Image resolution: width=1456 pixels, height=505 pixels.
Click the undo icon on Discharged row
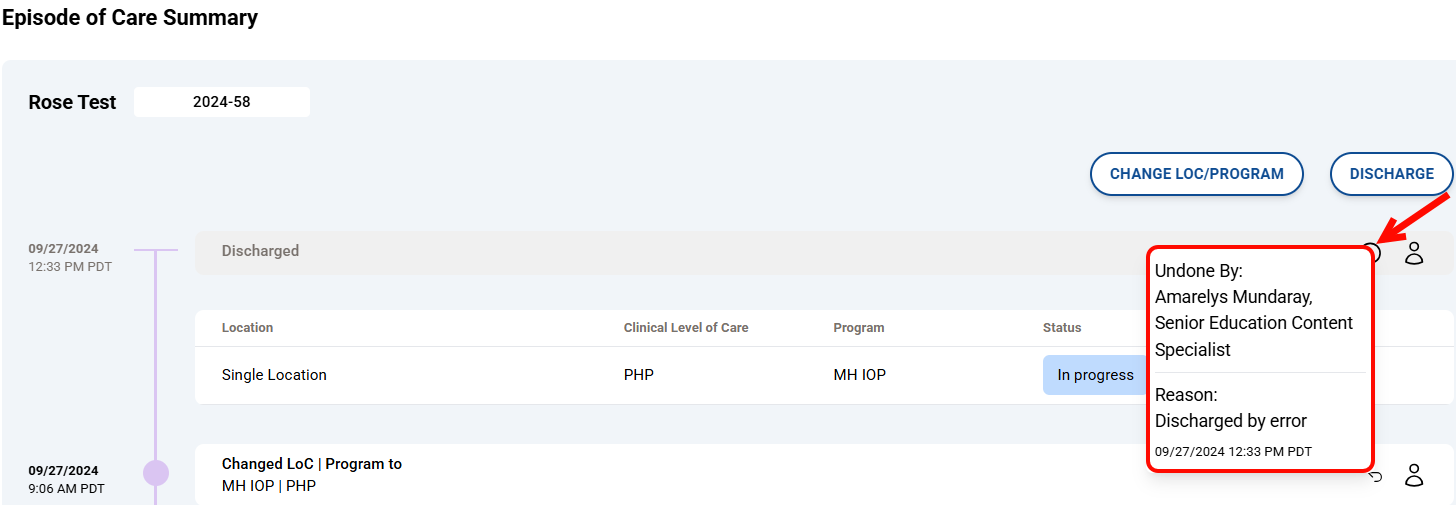(x=1372, y=252)
